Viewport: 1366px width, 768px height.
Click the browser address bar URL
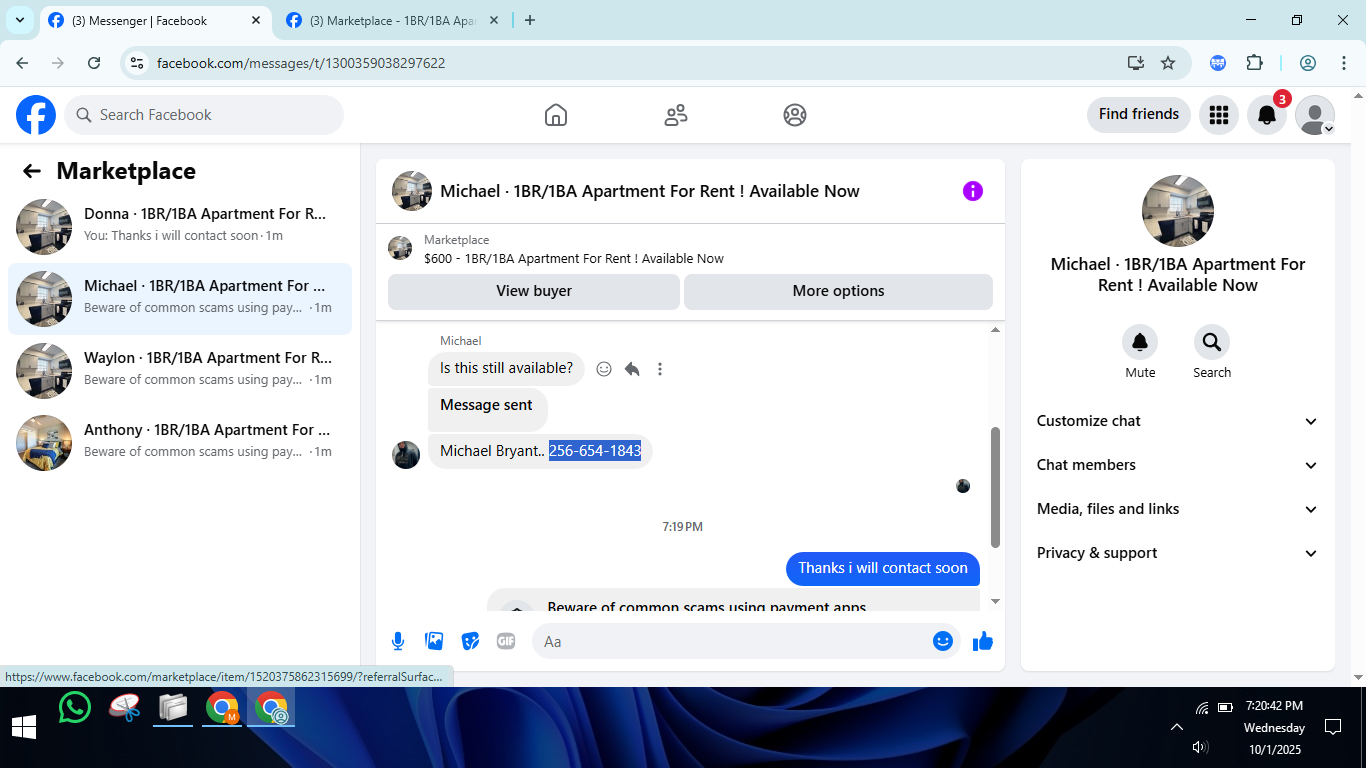pyautogui.click(x=301, y=63)
